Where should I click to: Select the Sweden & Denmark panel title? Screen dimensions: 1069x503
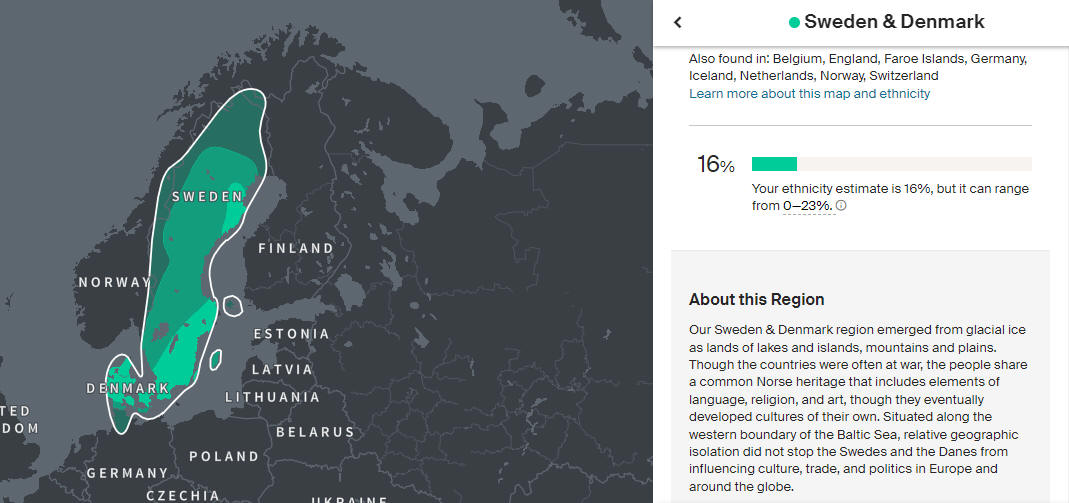point(894,22)
